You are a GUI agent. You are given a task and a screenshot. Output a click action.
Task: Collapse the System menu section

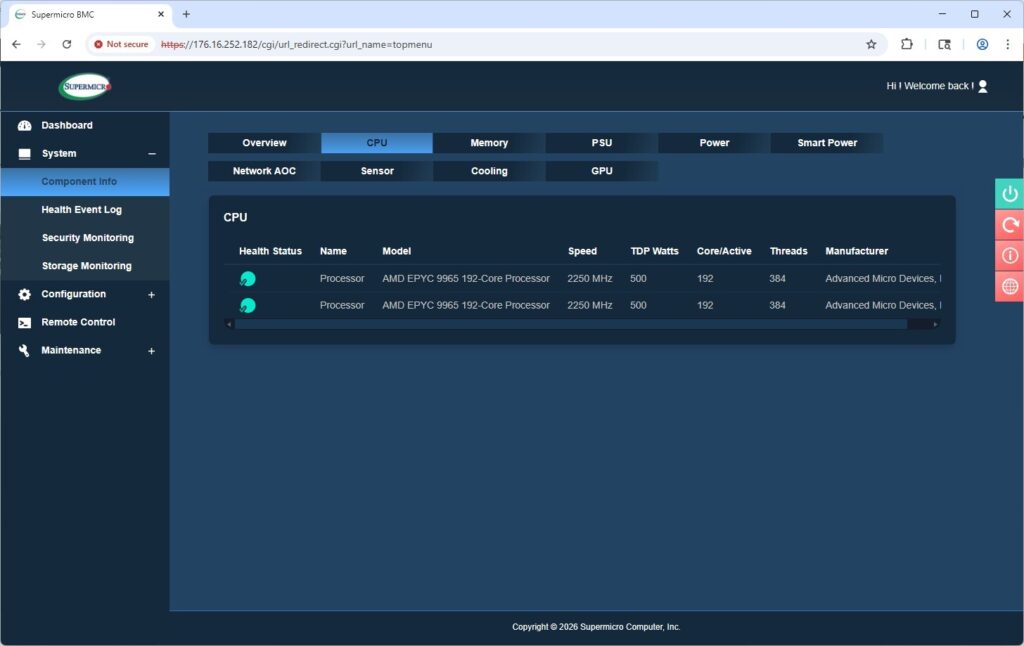tap(152, 154)
